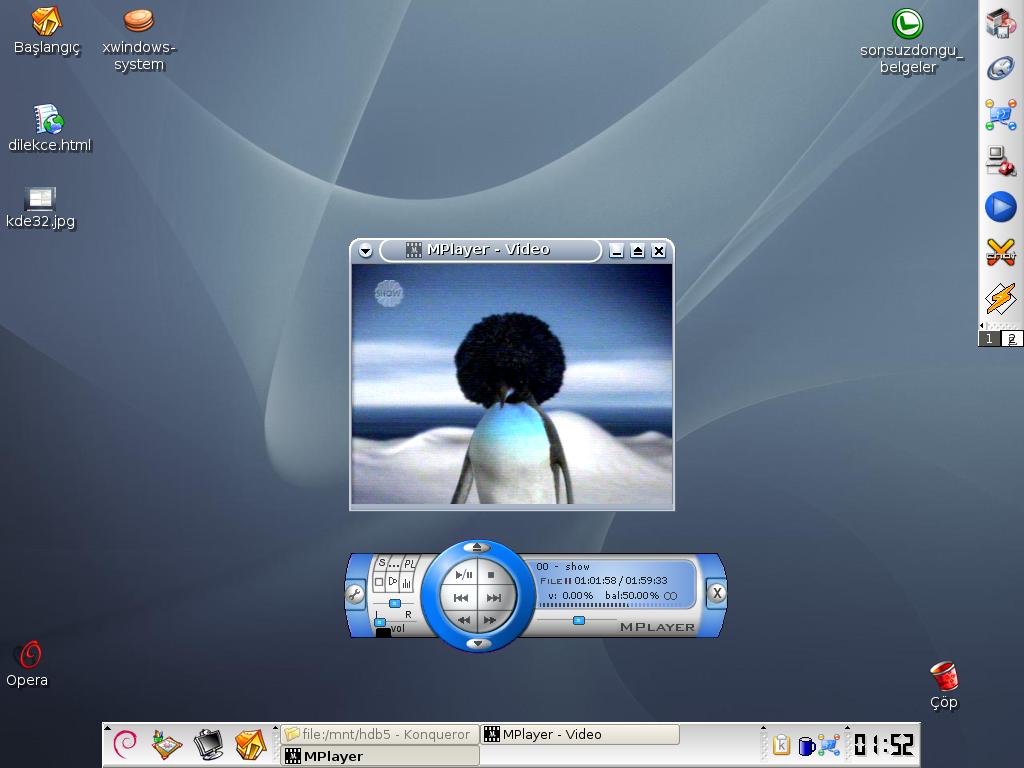1024x768 pixels.
Task: Click the eject arrow atop the MPlayer dial
Action: coord(477,547)
